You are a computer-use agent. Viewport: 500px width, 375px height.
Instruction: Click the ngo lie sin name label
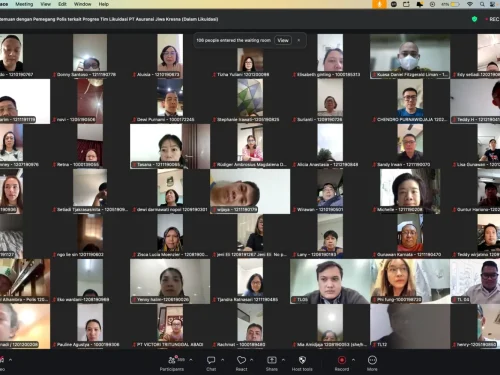click(78, 255)
